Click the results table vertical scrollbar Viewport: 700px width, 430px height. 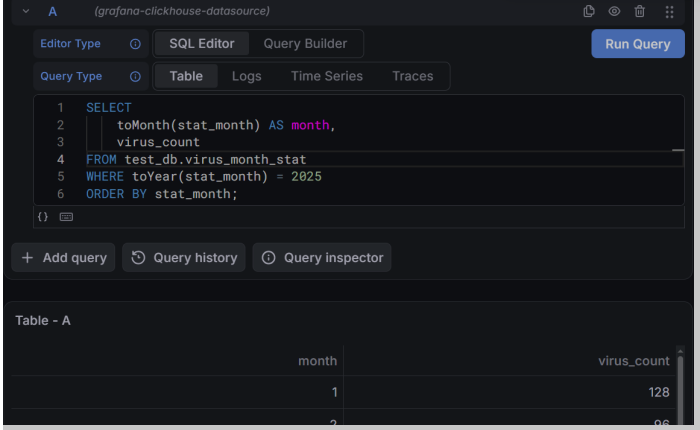[x=680, y=388]
